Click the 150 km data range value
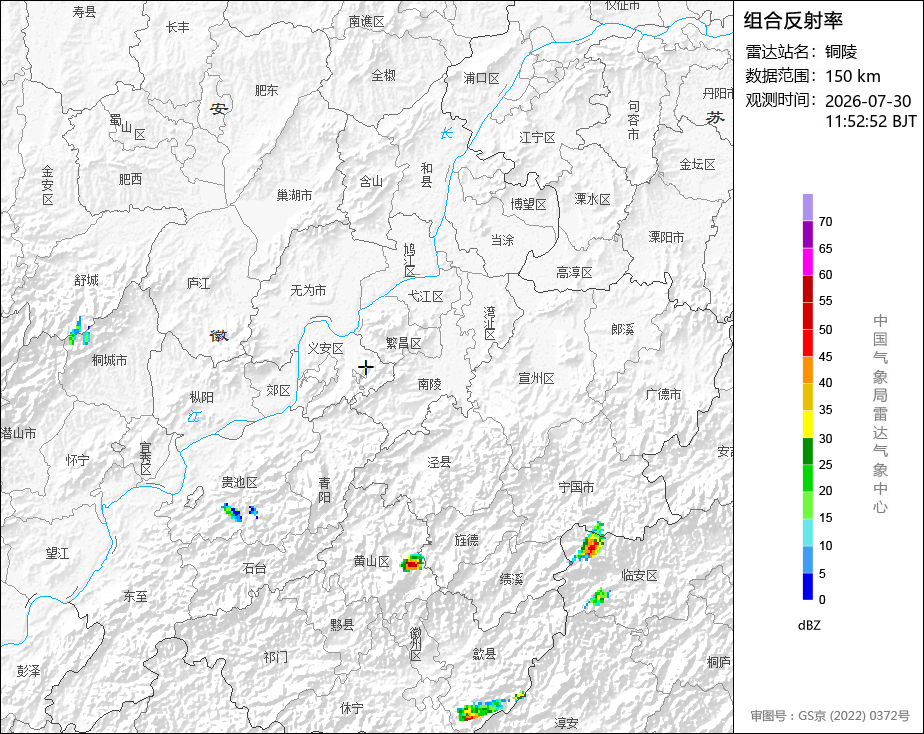The image size is (924, 734). tap(853, 76)
